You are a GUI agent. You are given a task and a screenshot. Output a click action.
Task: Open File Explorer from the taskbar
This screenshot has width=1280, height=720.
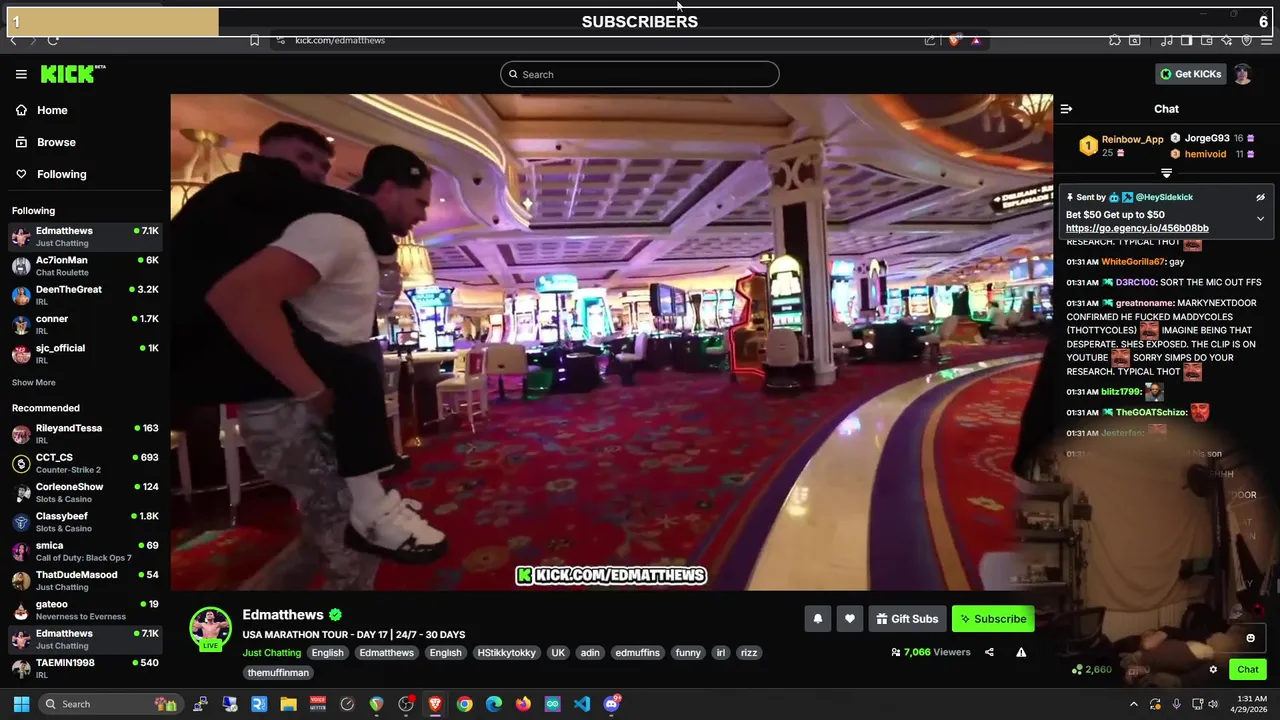tap(288, 704)
